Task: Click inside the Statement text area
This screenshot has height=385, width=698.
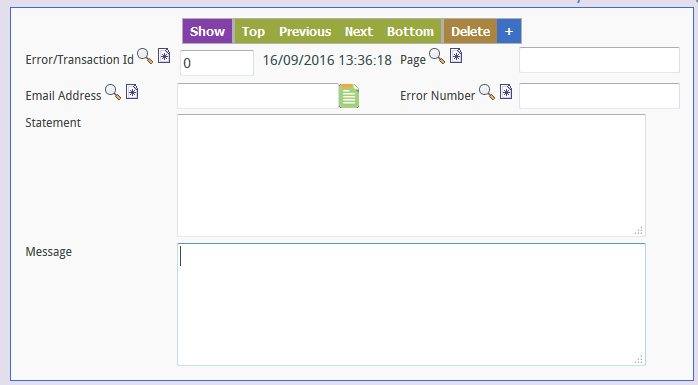Action: click(x=411, y=175)
